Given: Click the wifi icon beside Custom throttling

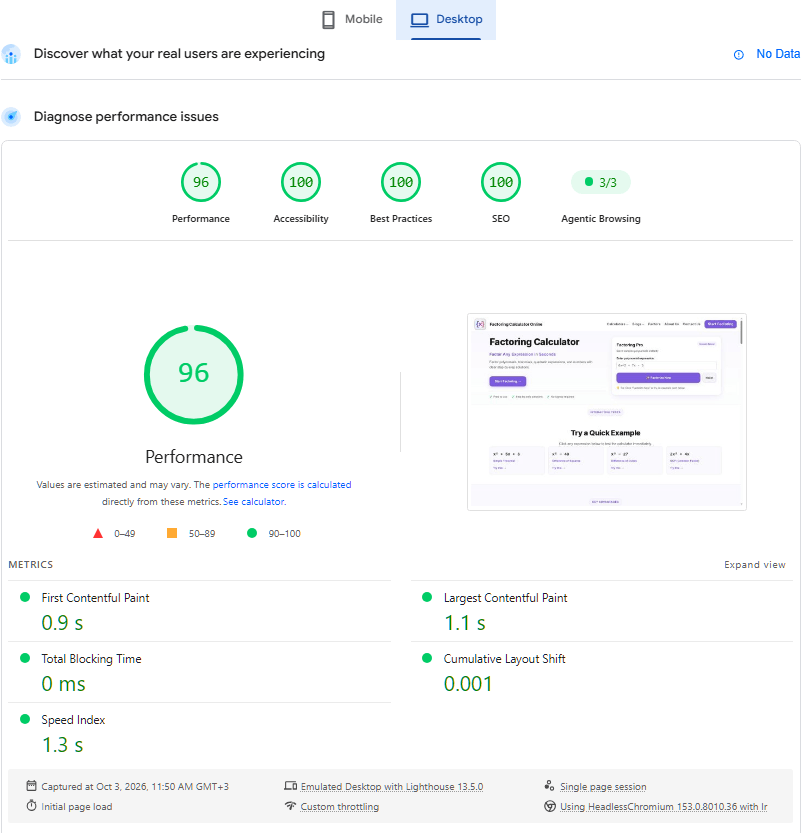Looking at the screenshot, I should [x=291, y=806].
